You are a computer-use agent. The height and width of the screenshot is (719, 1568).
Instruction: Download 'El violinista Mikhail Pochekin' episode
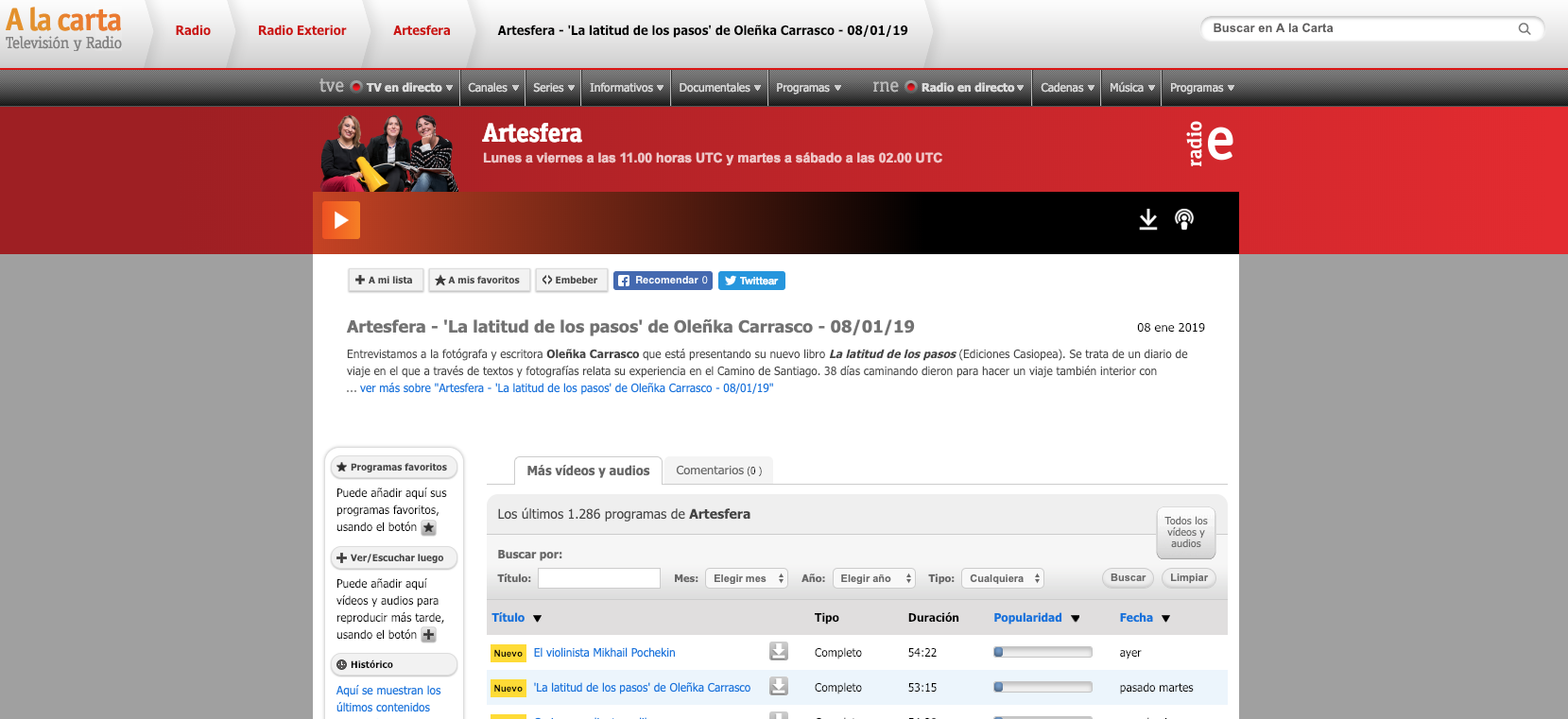pyautogui.click(x=779, y=651)
